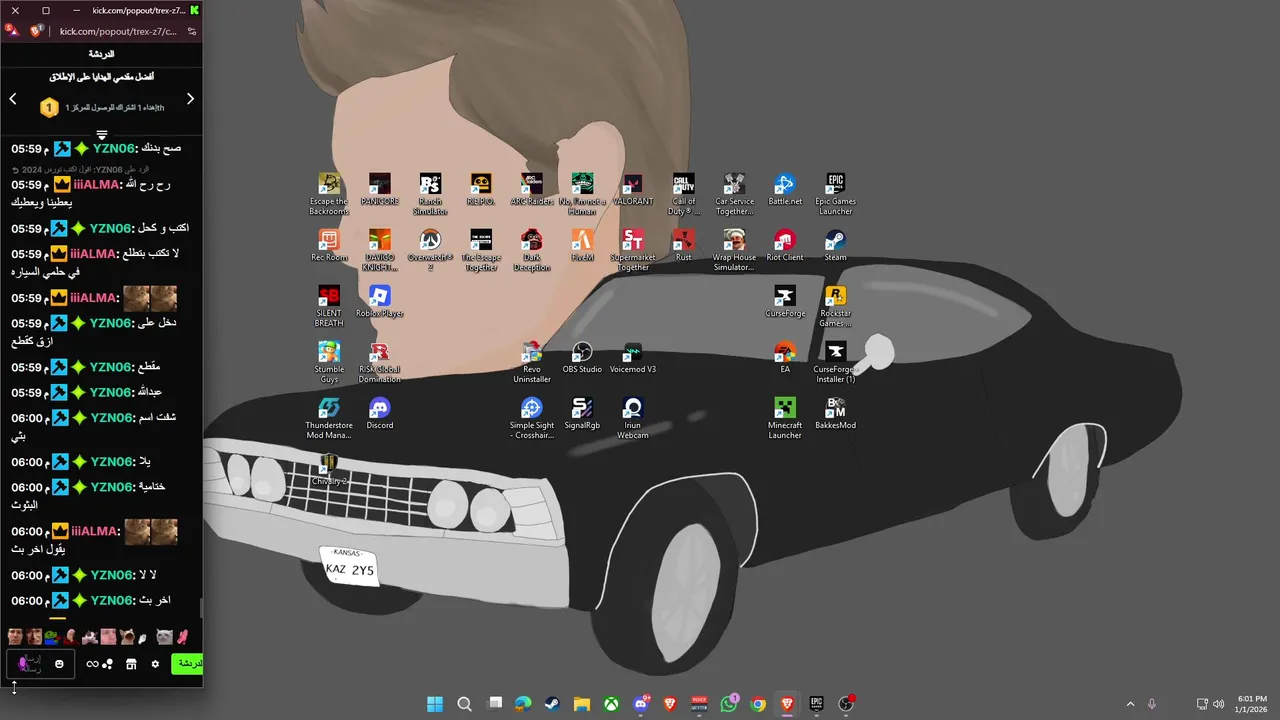Open Simple Sight Crosshair desktop shortcut

[532, 418]
